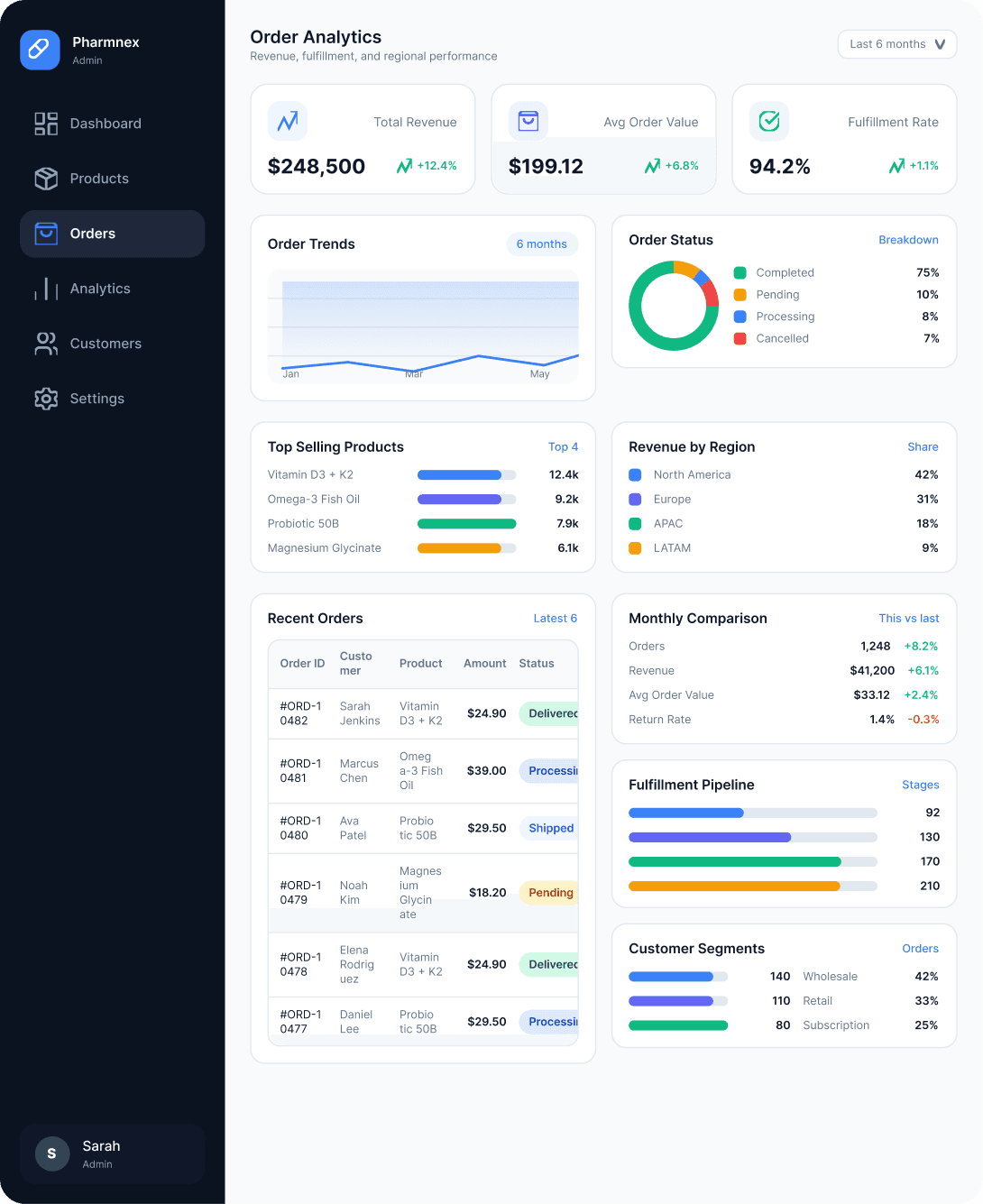983x1204 pixels.
Task: Click the Shipped status badge
Action: [549, 828]
